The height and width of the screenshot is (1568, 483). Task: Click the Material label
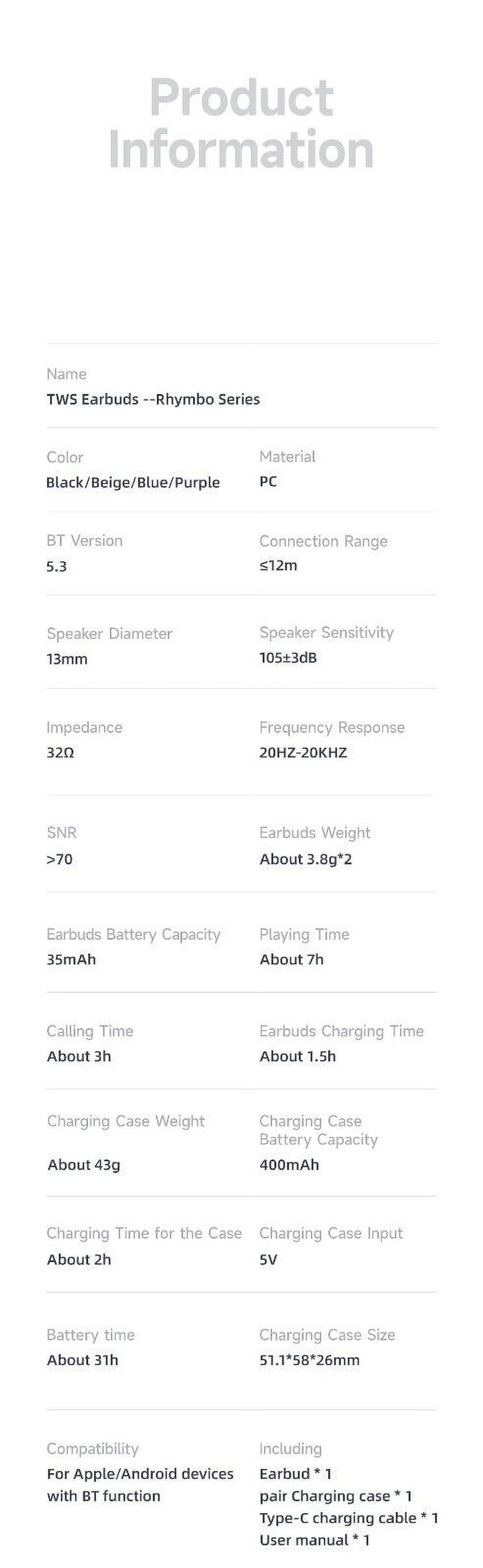(x=287, y=457)
